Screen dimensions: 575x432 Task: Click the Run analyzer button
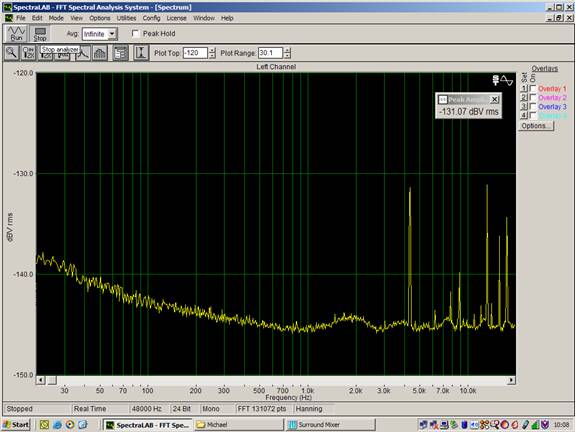(x=16, y=33)
